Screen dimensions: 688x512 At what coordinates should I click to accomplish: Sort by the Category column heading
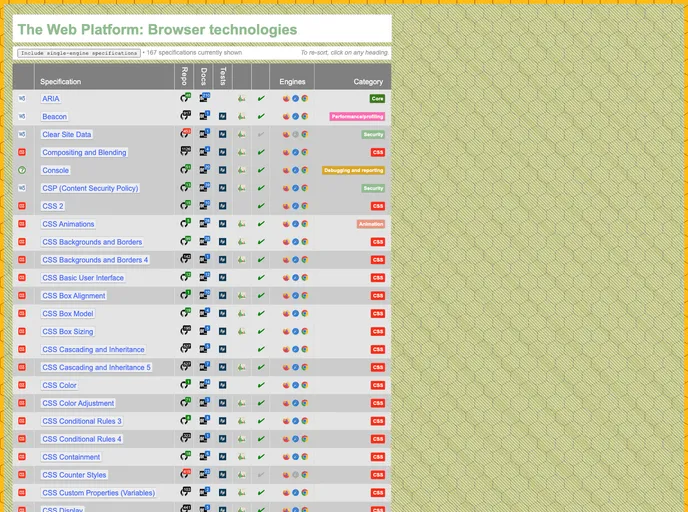coord(368,82)
